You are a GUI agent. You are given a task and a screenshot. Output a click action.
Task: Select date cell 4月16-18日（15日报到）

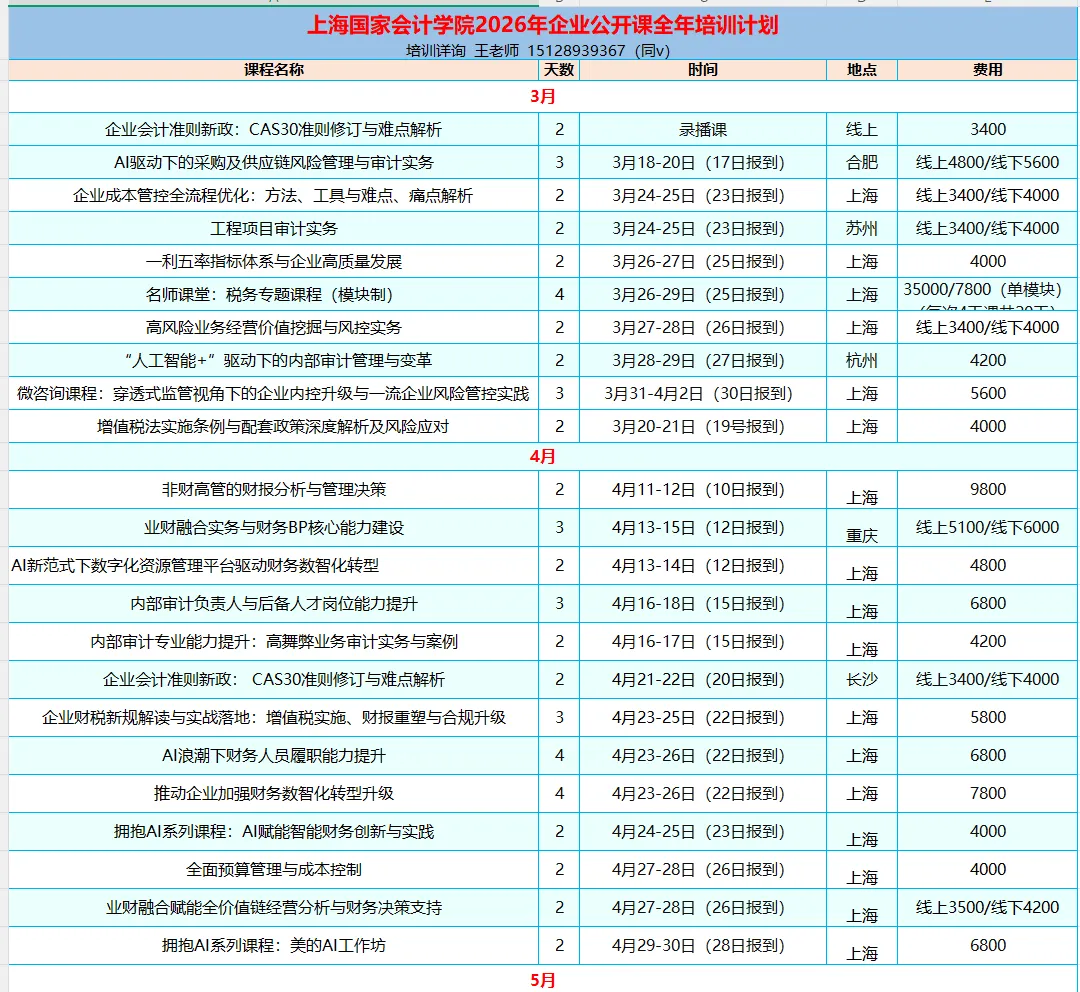pos(703,603)
